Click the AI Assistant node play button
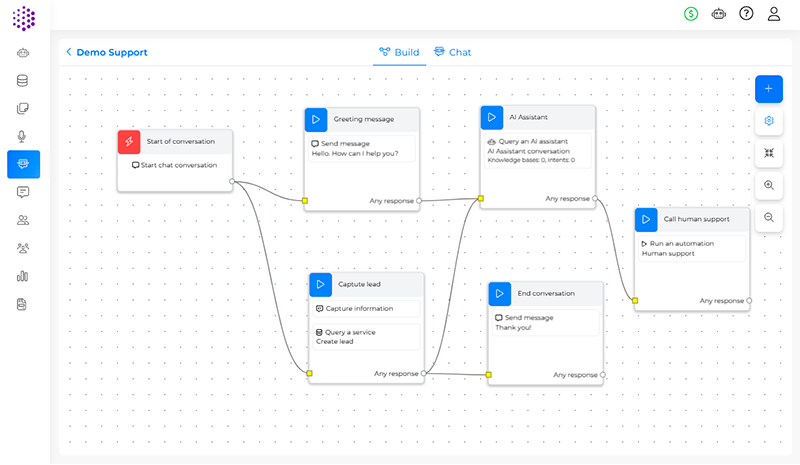Image resolution: width=800 pixels, height=465 pixels. [x=492, y=117]
